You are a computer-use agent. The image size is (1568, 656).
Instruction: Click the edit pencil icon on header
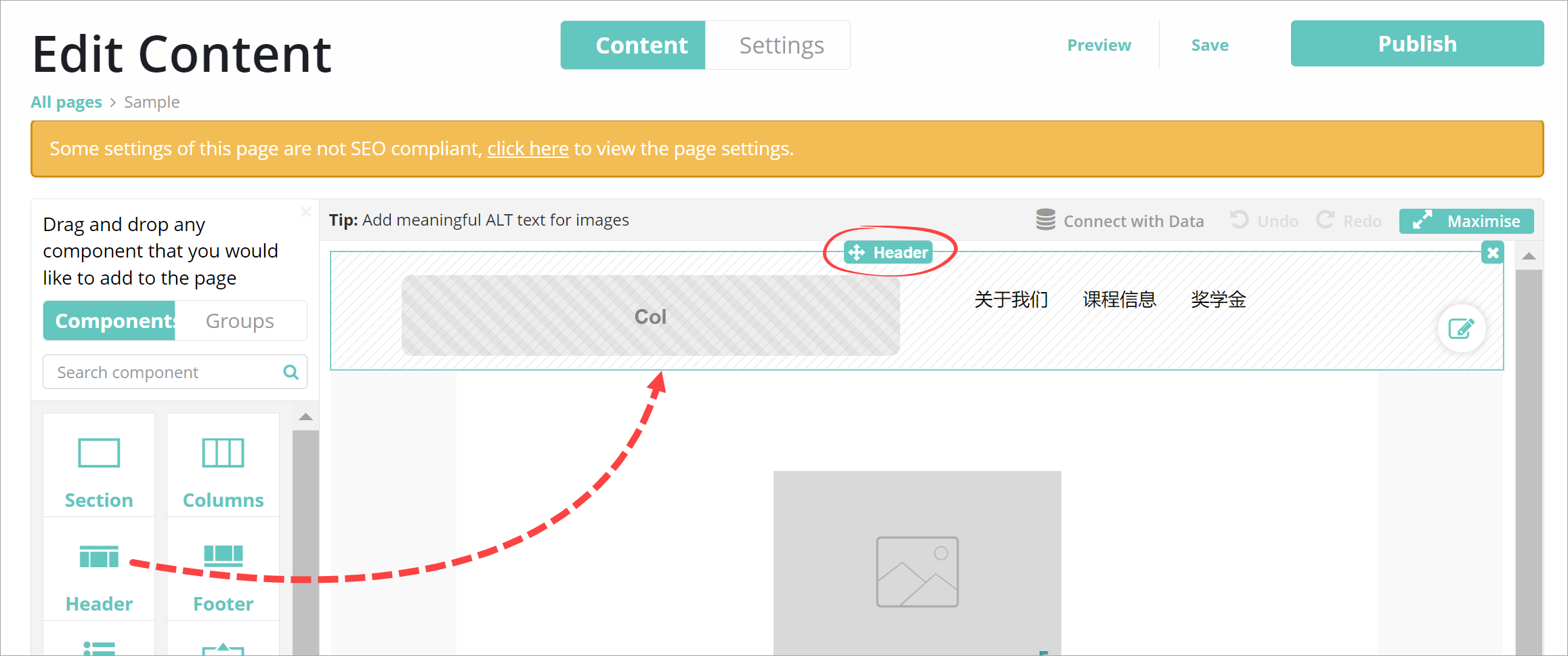[x=1461, y=329]
